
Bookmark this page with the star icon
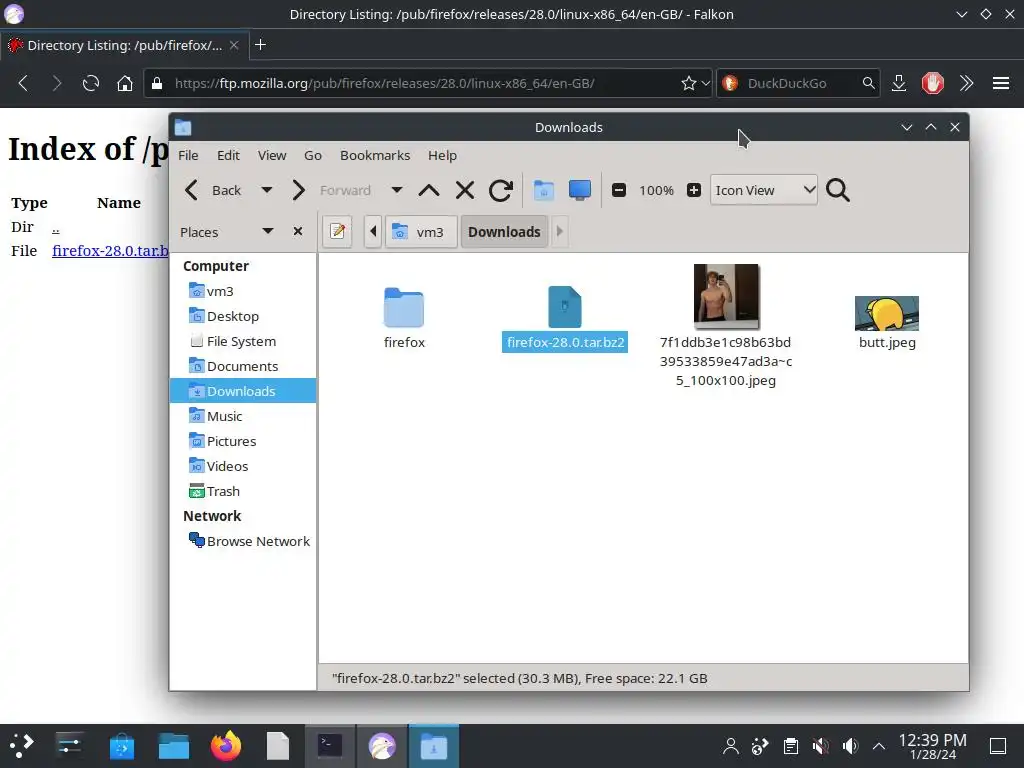pos(688,83)
